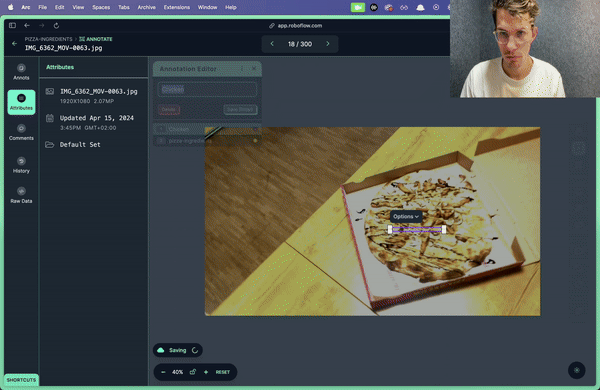Viewport: 600px width, 390px height.
Task: Go to the previous image in the set
Action: 272,44
